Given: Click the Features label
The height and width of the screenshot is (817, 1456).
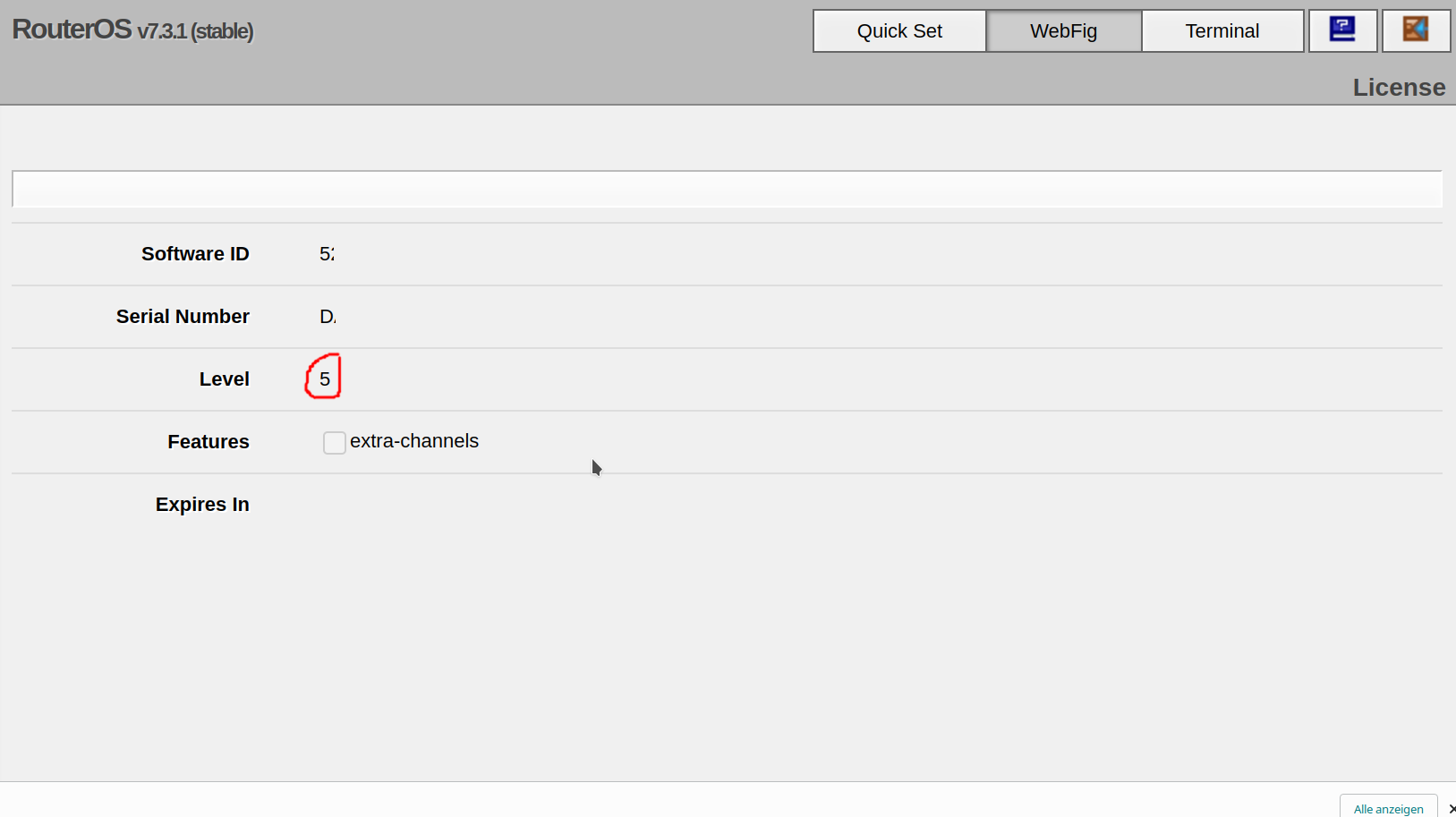Looking at the screenshot, I should tap(209, 442).
